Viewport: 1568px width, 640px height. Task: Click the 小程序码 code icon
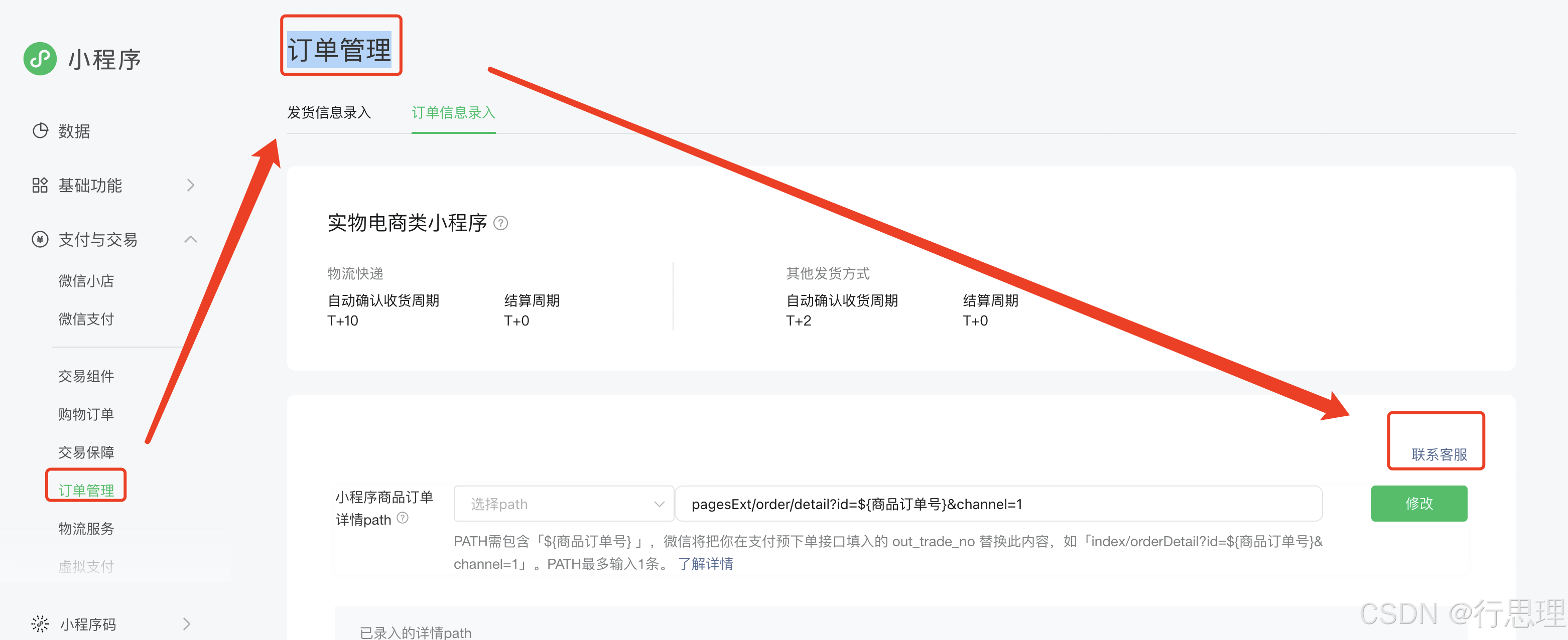[40, 623]
